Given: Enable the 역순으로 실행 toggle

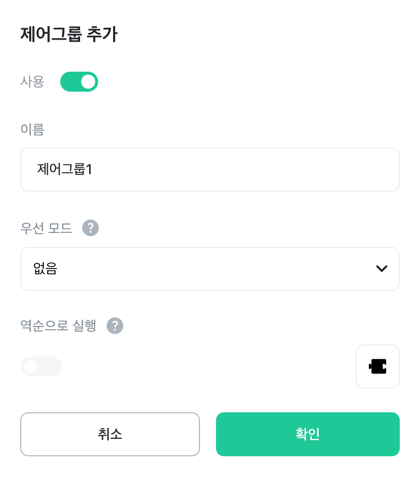Looking at the screenshot, I should (x=41, y=366).
